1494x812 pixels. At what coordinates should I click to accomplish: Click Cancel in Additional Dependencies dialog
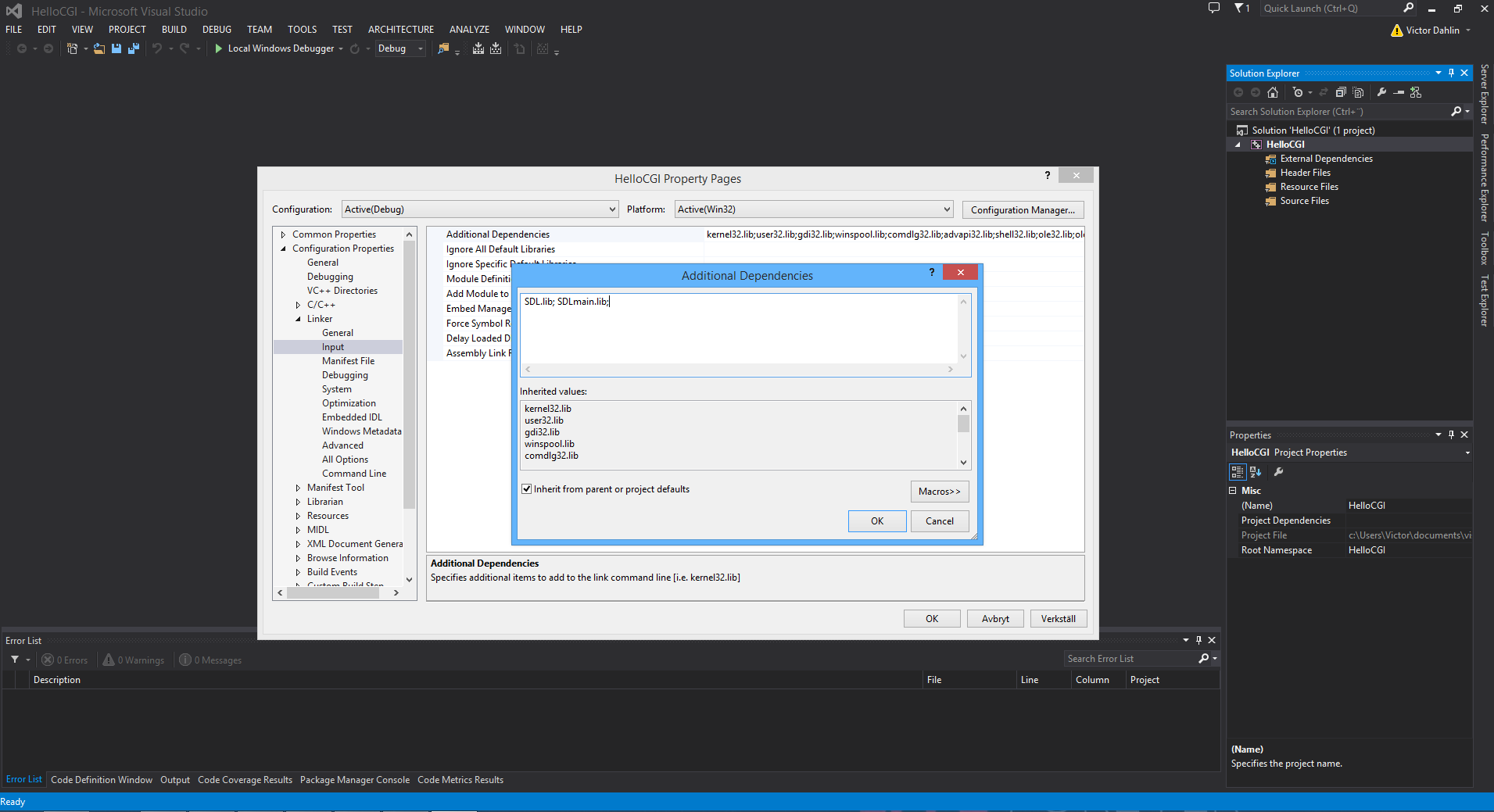(x=940, y=521)
